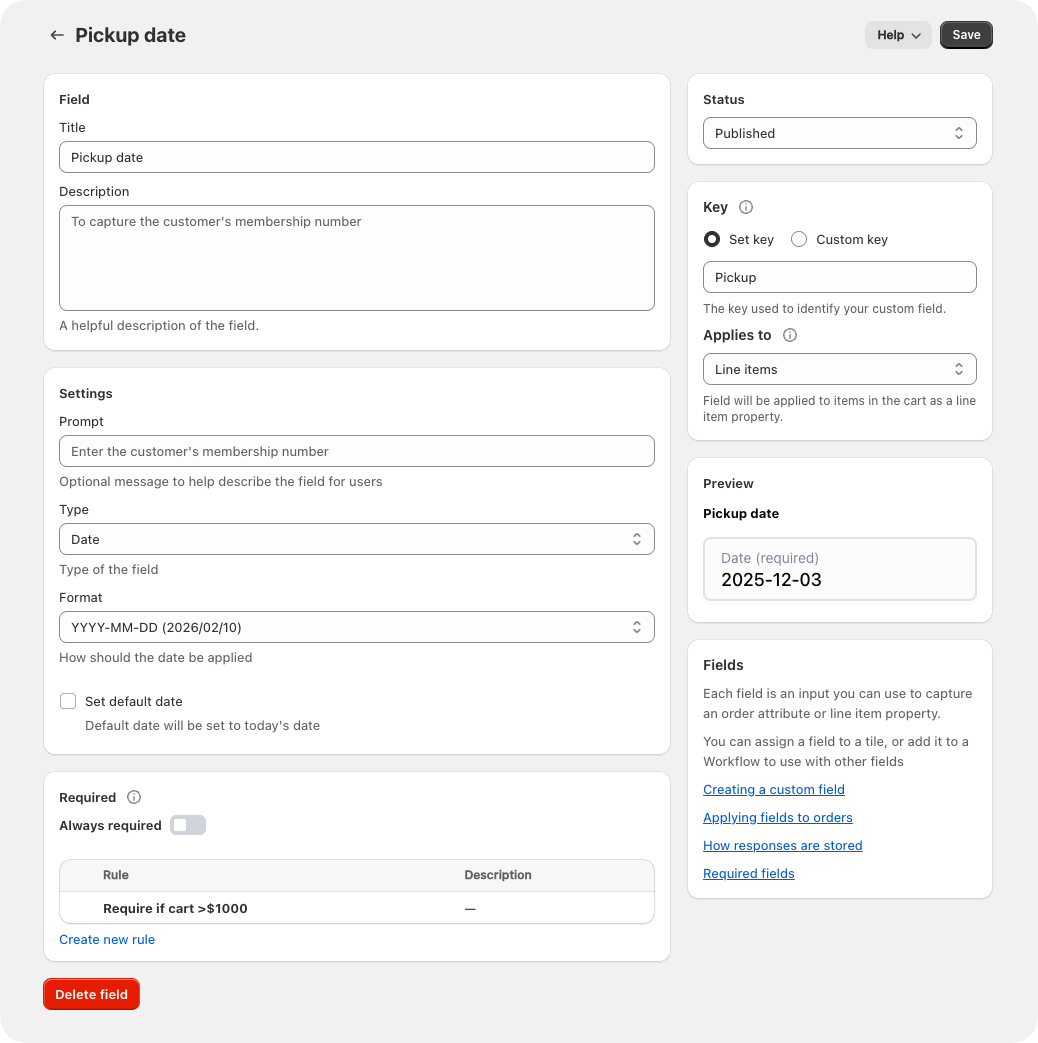Screen dimensions: 1038x1043
Task: Open the Required fields documentation
Action: point(748,873)
